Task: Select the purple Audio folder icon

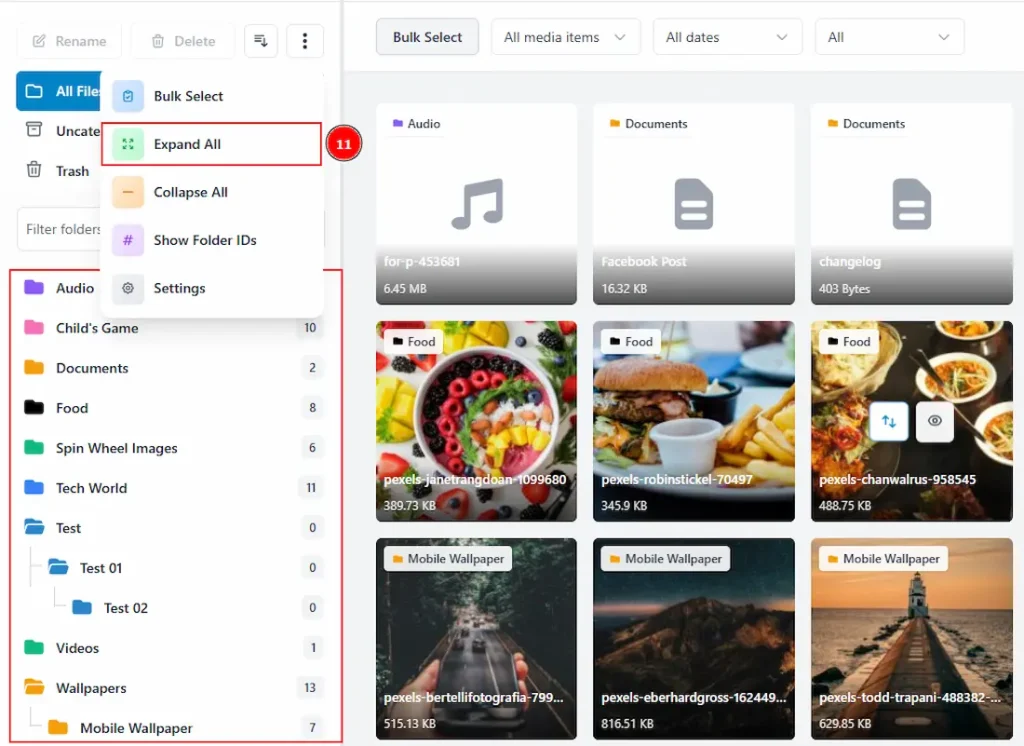Action: (34, 288)
